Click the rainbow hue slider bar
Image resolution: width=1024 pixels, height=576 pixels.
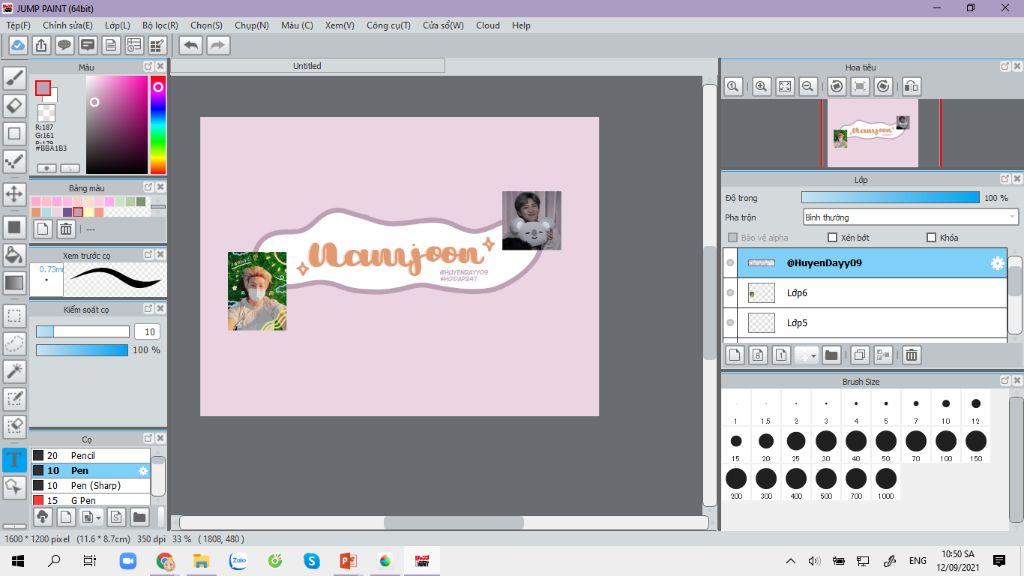click(x=158, y=125)
